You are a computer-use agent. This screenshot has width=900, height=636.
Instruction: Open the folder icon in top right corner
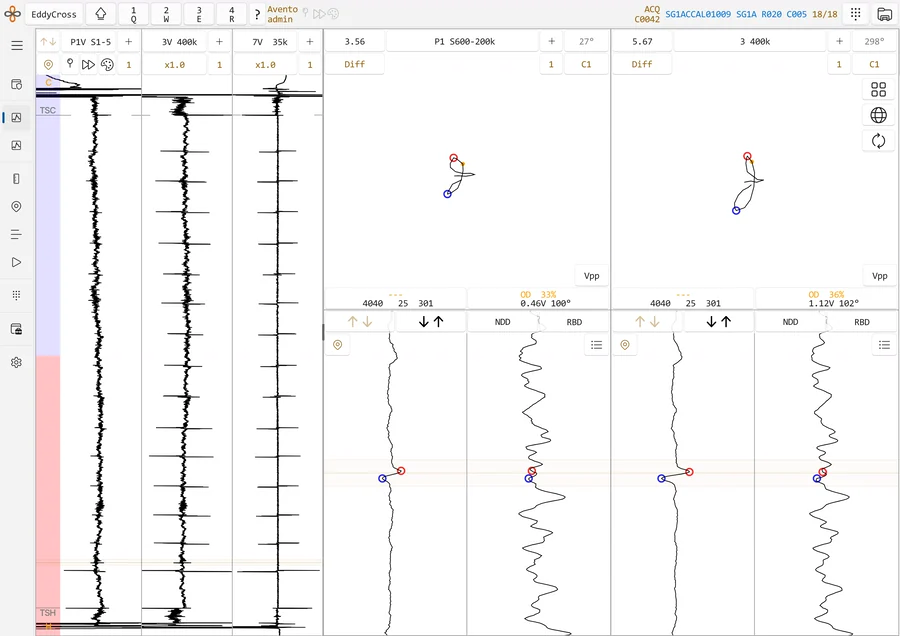[x=884, y=14]
